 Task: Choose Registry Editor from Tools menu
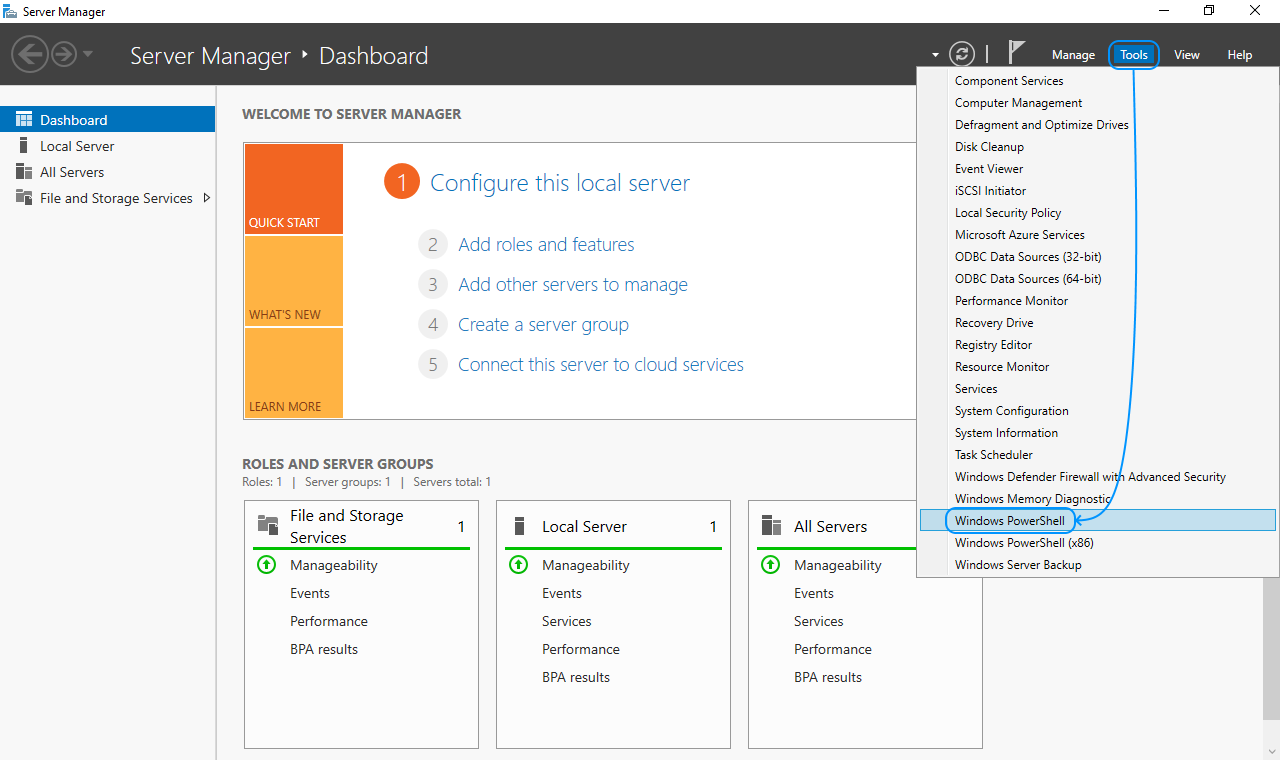click(x=1098, y=345)
